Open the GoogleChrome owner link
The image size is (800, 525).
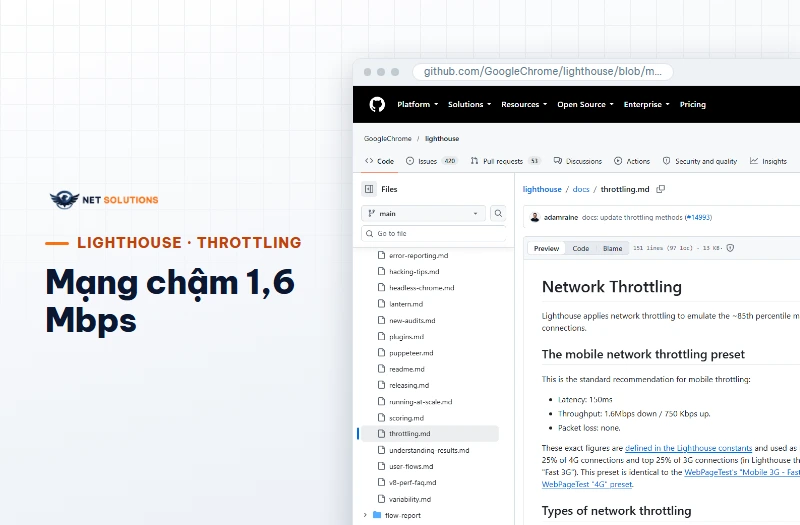387,139
